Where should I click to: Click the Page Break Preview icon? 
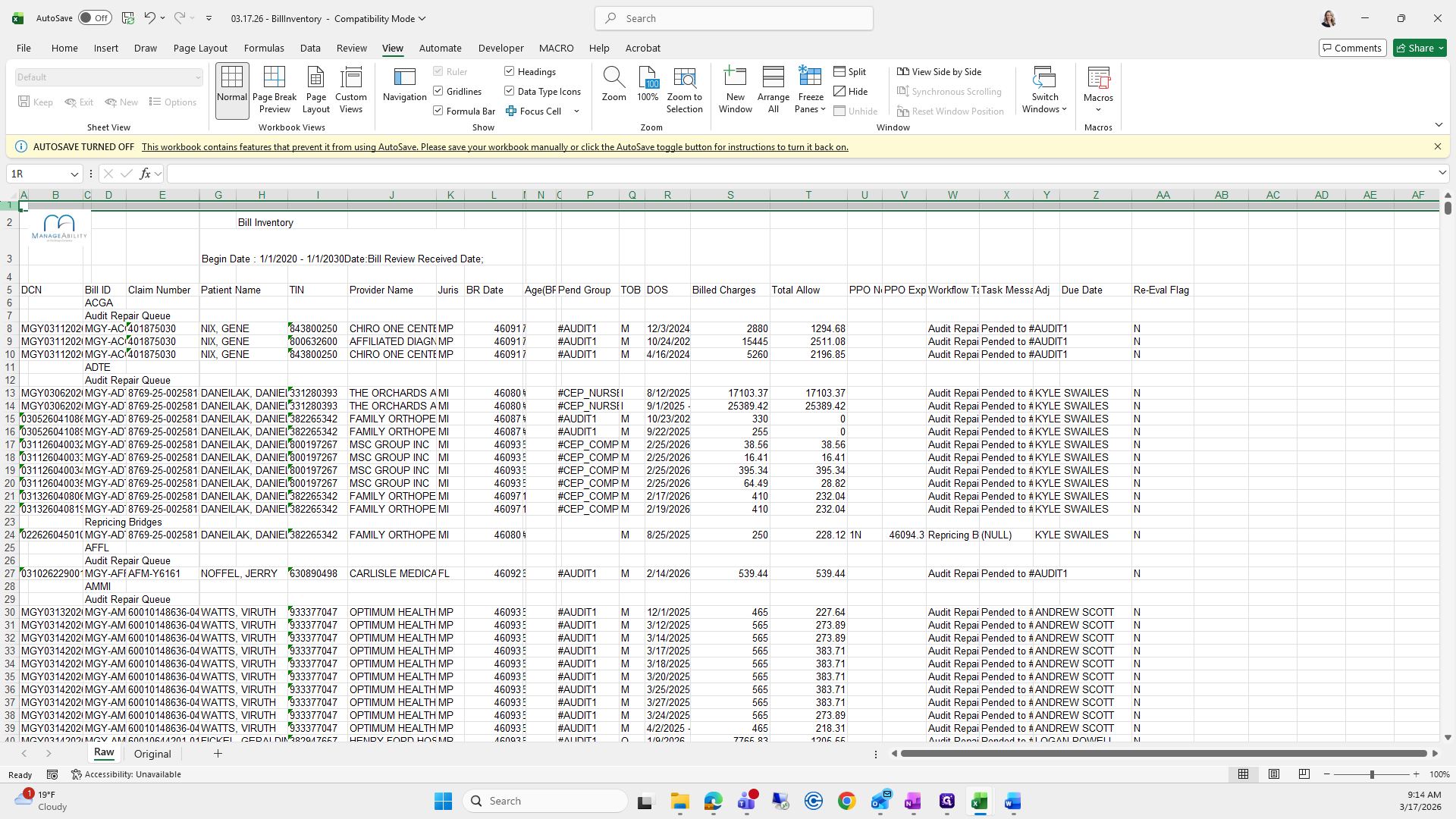coord(274,79)
